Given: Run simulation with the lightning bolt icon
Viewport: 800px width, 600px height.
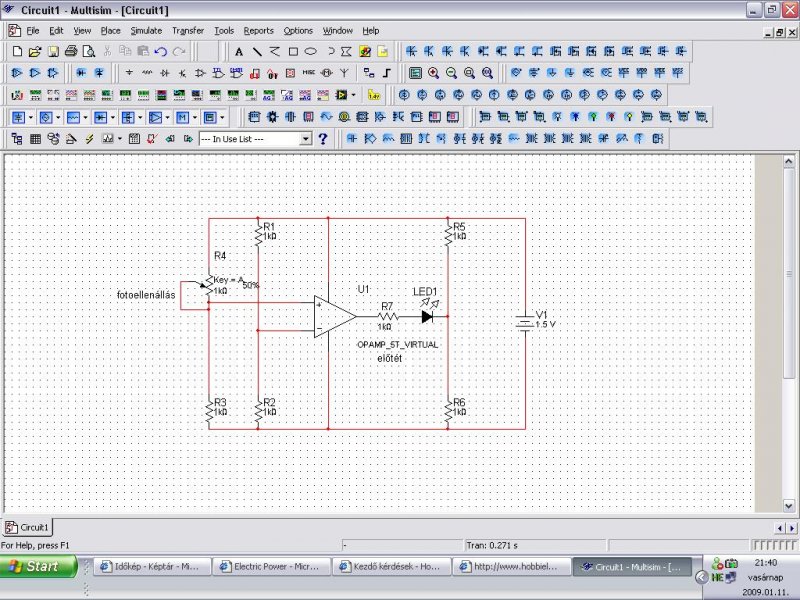Looking at the screenshot, I should click(x=89, y=139).
